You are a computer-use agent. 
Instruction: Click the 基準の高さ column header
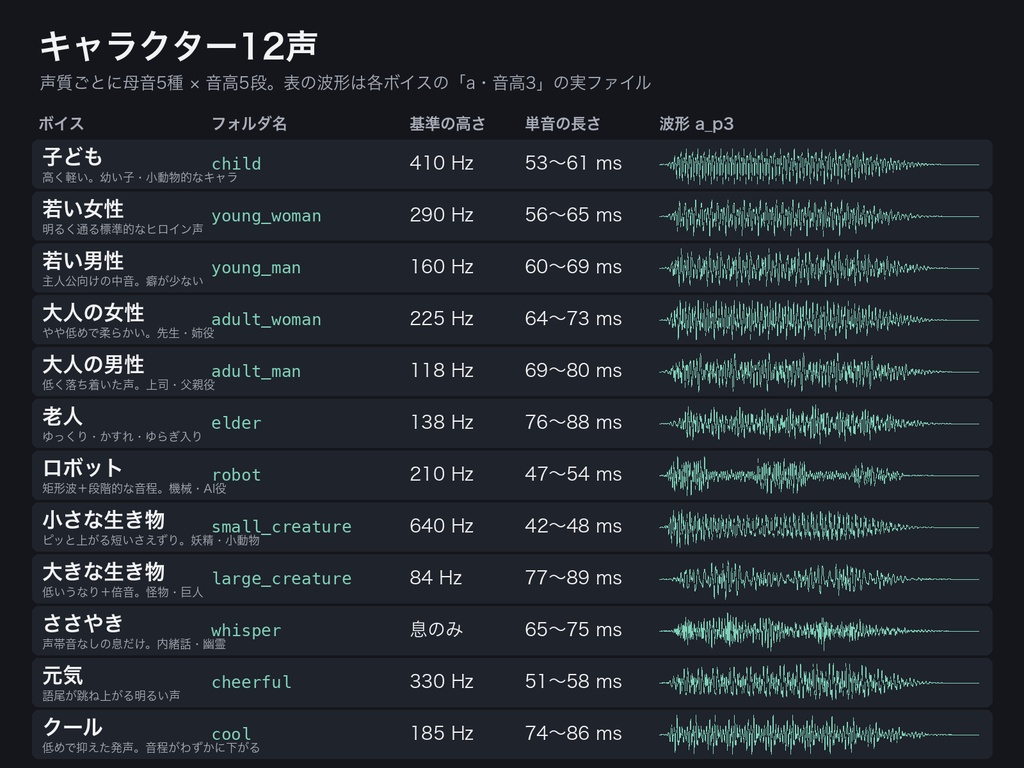[447, 123]
